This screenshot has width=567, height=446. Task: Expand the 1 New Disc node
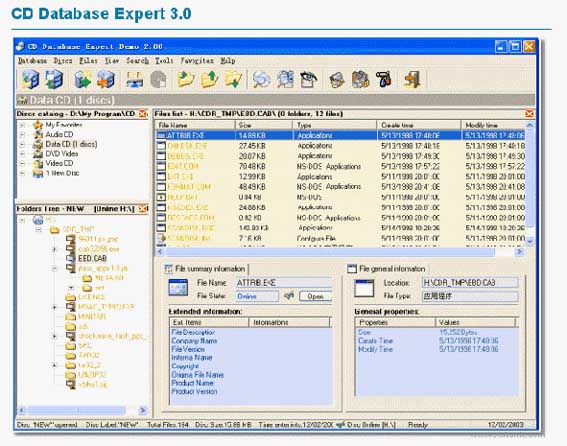(22, 173)
